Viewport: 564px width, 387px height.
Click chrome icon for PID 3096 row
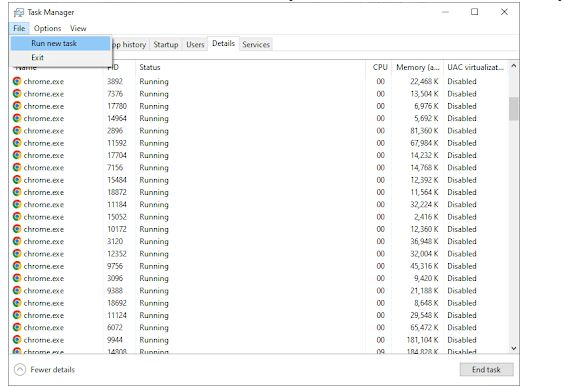17,278
